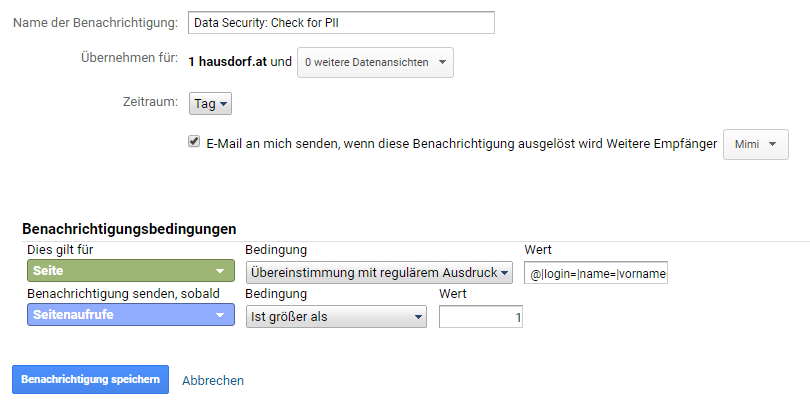Click the Abbrechen link
This screenshot has height=404, width=810.
click(213, 380)
